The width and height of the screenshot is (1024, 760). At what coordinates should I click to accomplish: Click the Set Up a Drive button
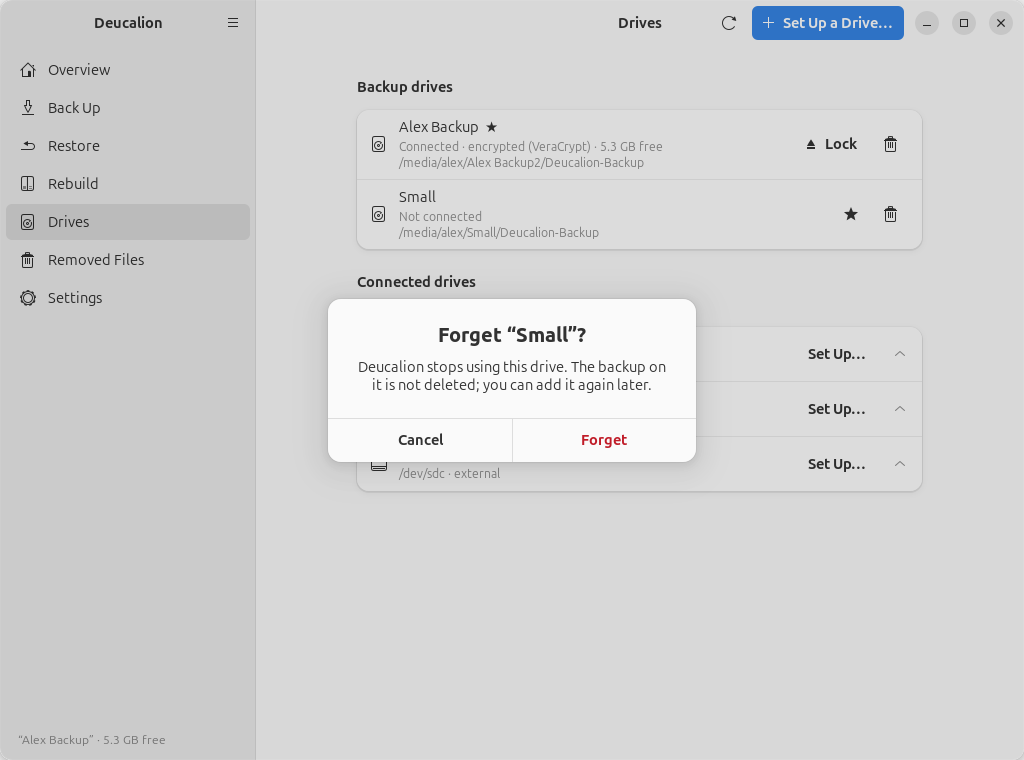pyautogui.click(x=827, y=23)
